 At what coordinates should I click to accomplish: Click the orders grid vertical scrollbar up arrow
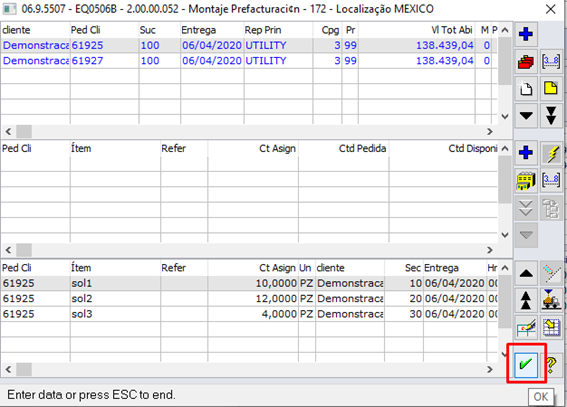(505, 30)
